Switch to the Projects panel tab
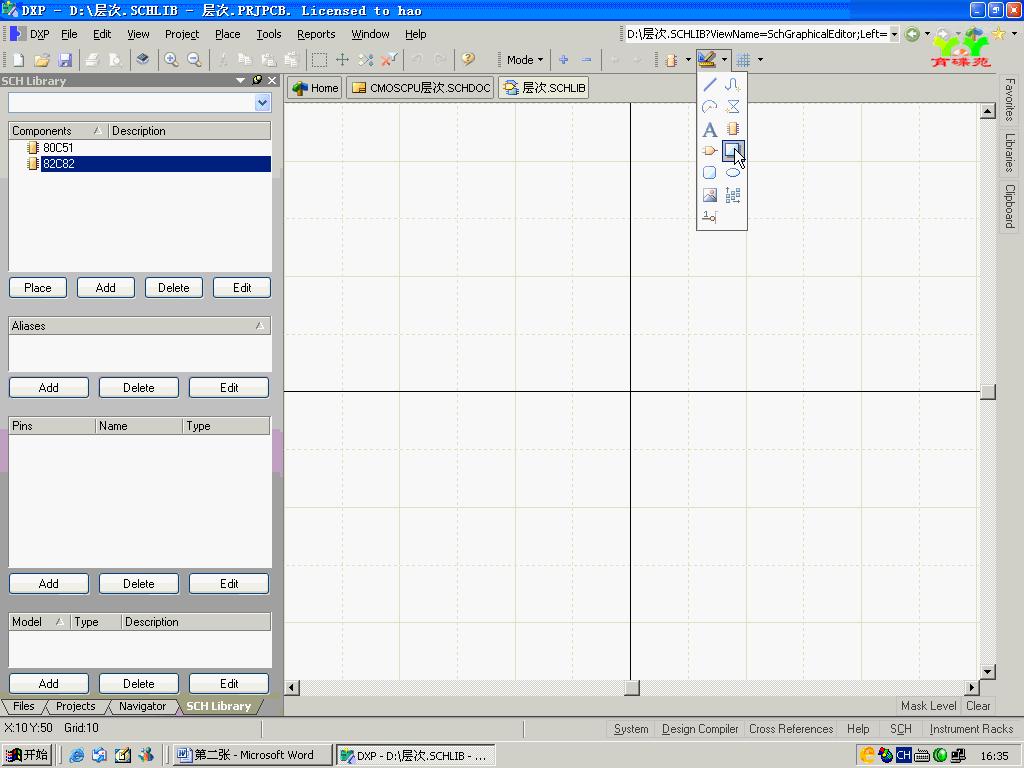 pos(75,706)
